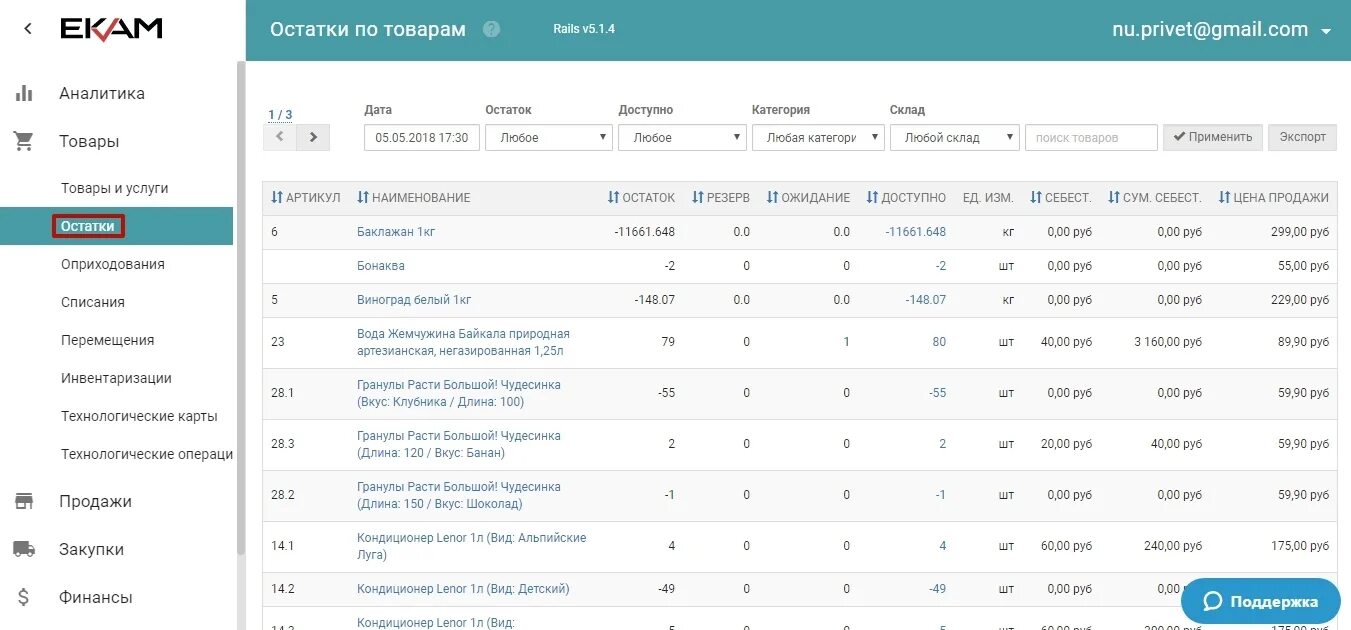The height and width of the screenshot is (630, 1351).
Task: Collapse the sidebar with the left chevron
Action: (27, 28)
